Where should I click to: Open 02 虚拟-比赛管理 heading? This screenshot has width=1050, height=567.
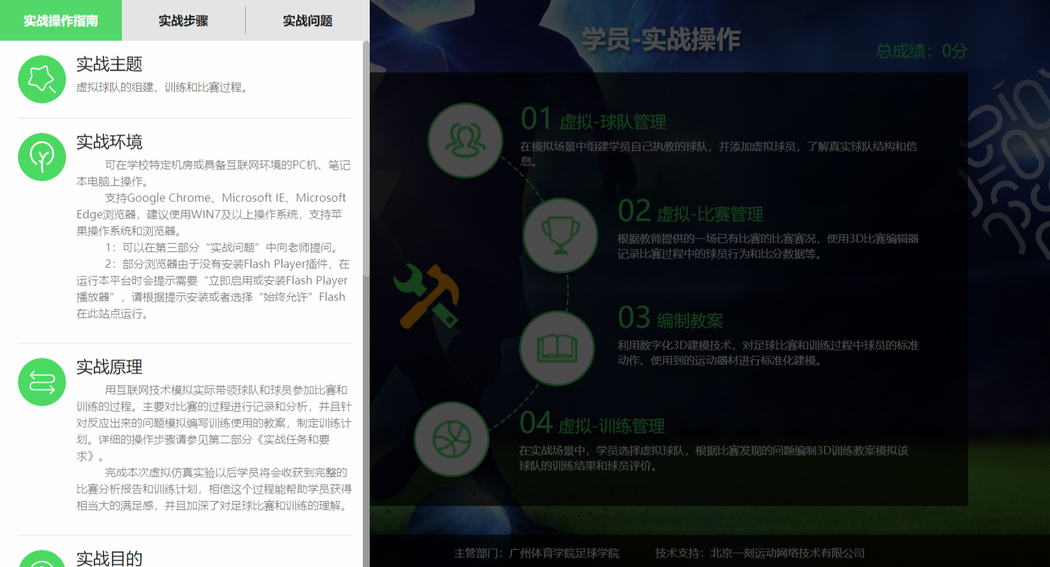690,212
